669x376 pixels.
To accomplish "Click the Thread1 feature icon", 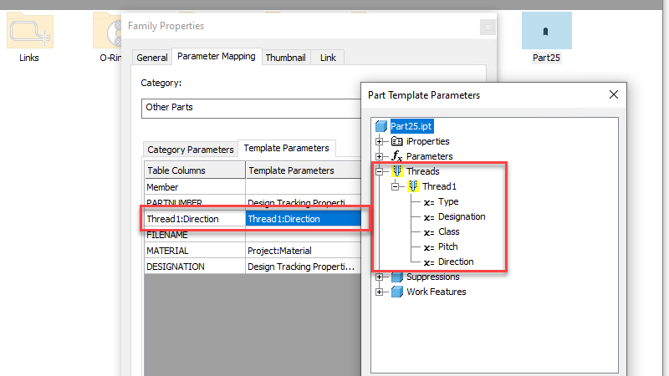I will pos(413,186).
